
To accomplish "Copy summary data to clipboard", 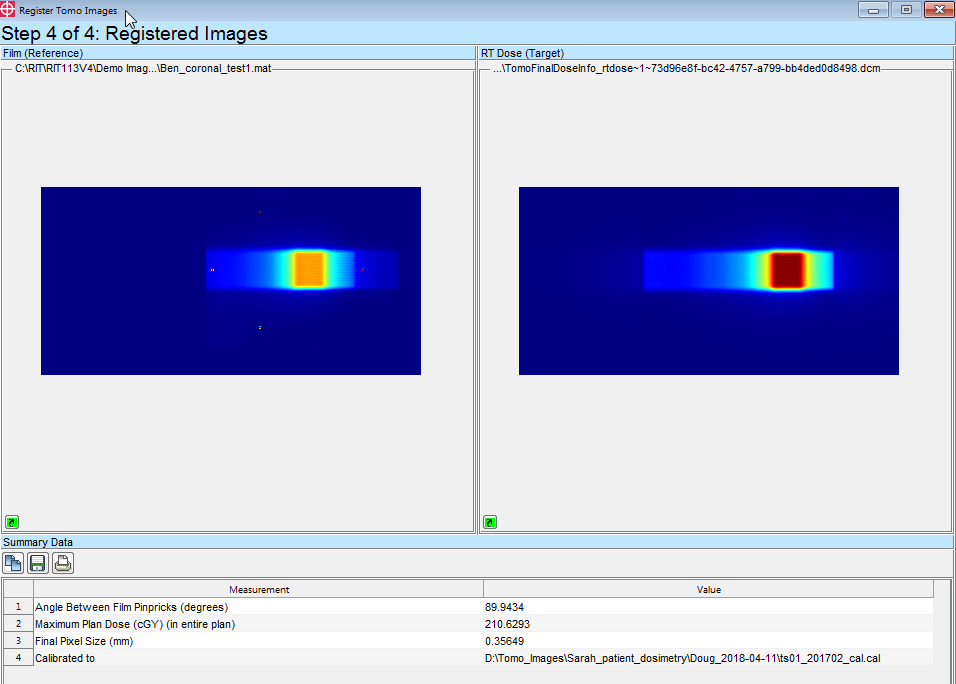I will click(x=13, y=563).
